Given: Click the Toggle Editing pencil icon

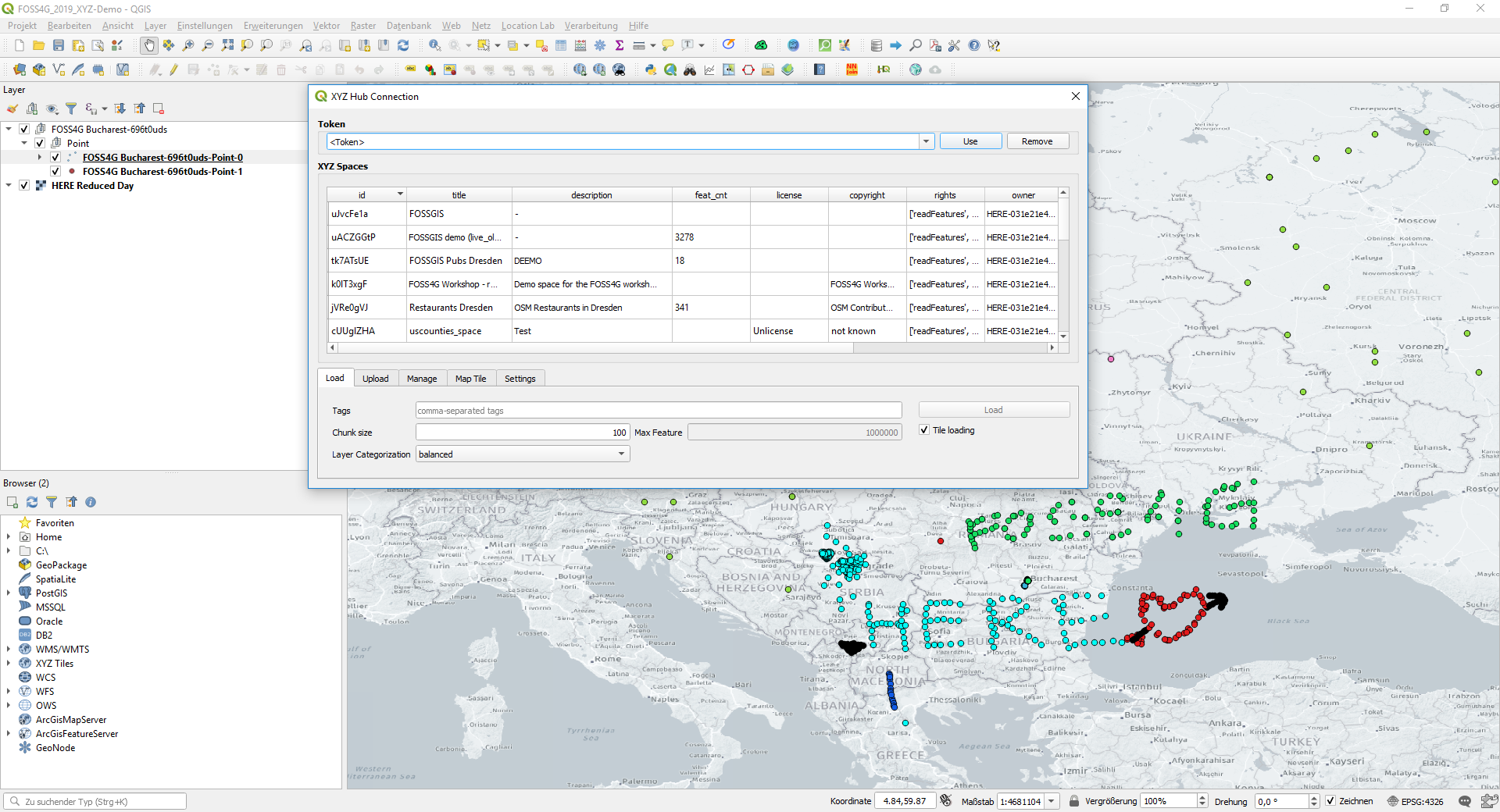Looking at the screenshot, I should (x=173, y=69).
